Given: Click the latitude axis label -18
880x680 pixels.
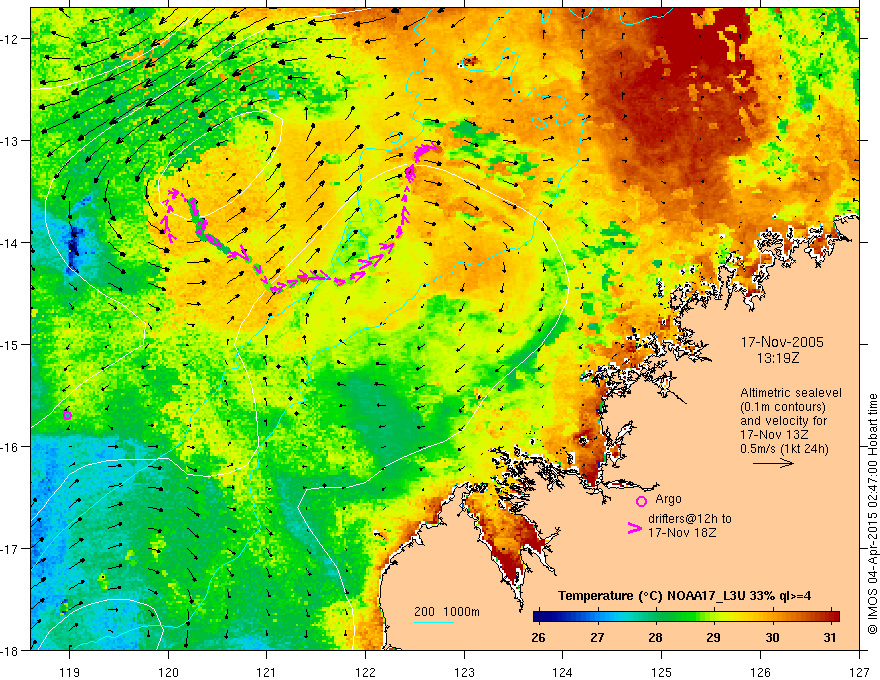Looking at the screenshot, I should click(x=11, y=650).
